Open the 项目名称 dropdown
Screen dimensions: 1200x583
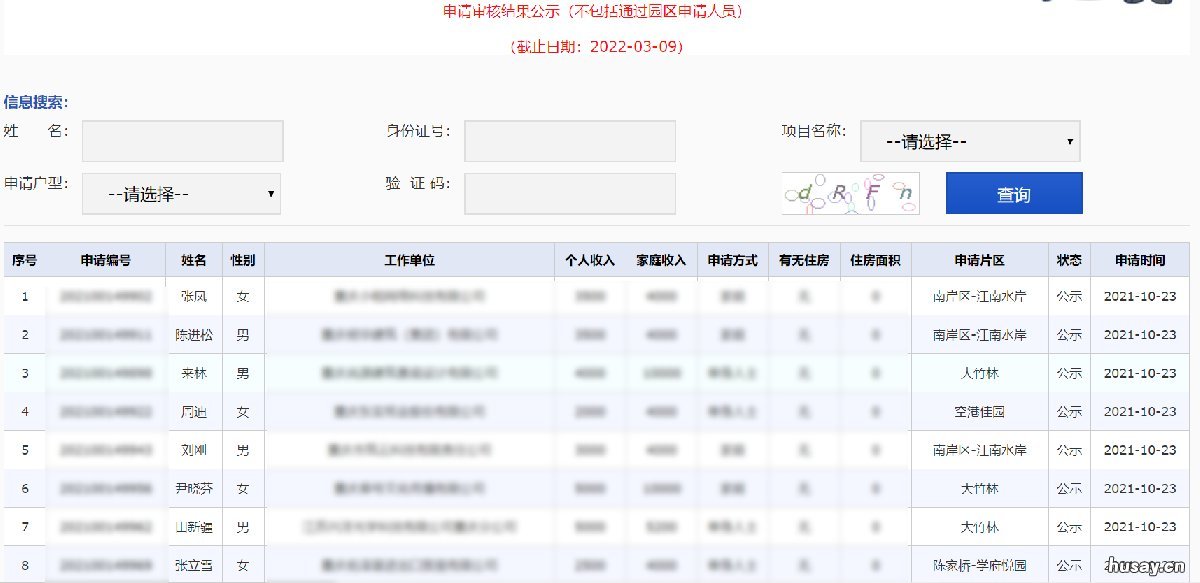coord(970,140)
